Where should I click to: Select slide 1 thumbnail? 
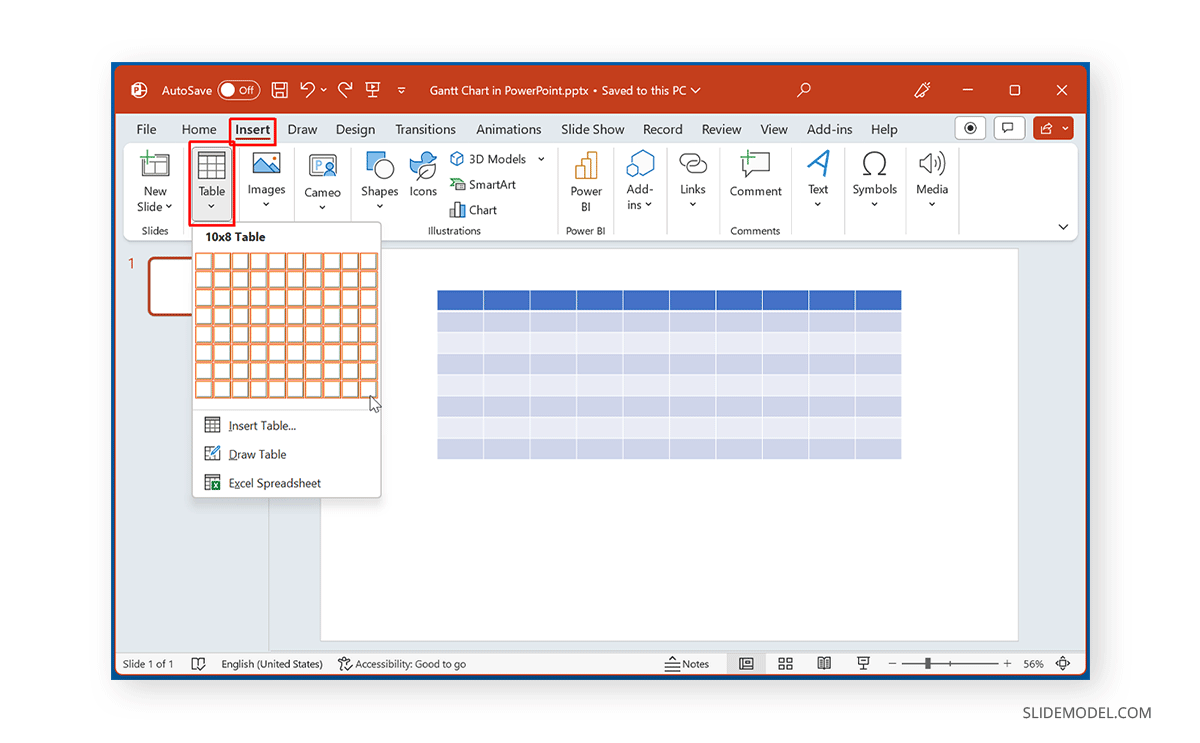(x=170, y=286)
